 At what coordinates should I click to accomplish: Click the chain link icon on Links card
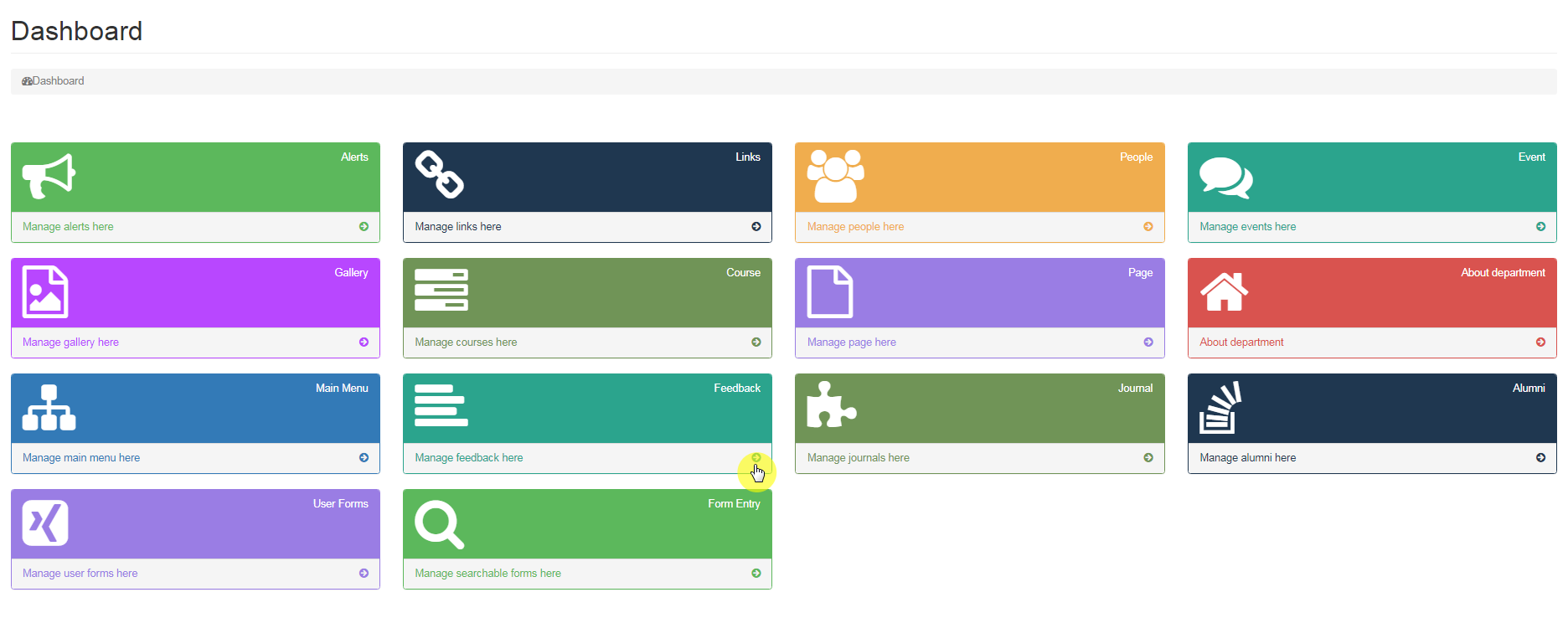click(x=440, y=175)
